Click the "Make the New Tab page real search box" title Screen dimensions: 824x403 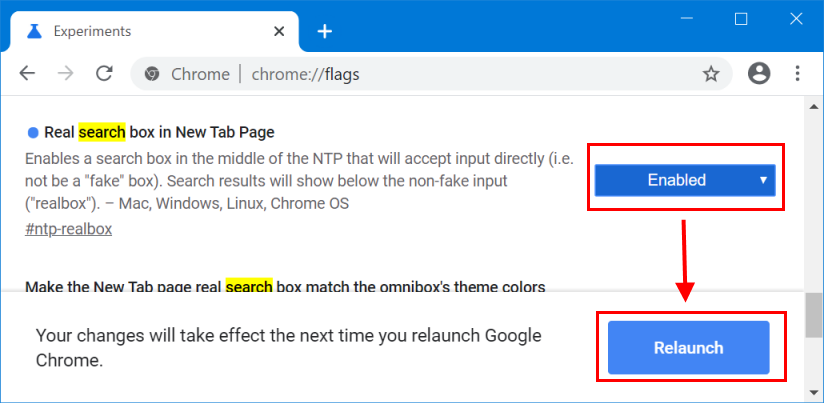(x=285, y=287)
